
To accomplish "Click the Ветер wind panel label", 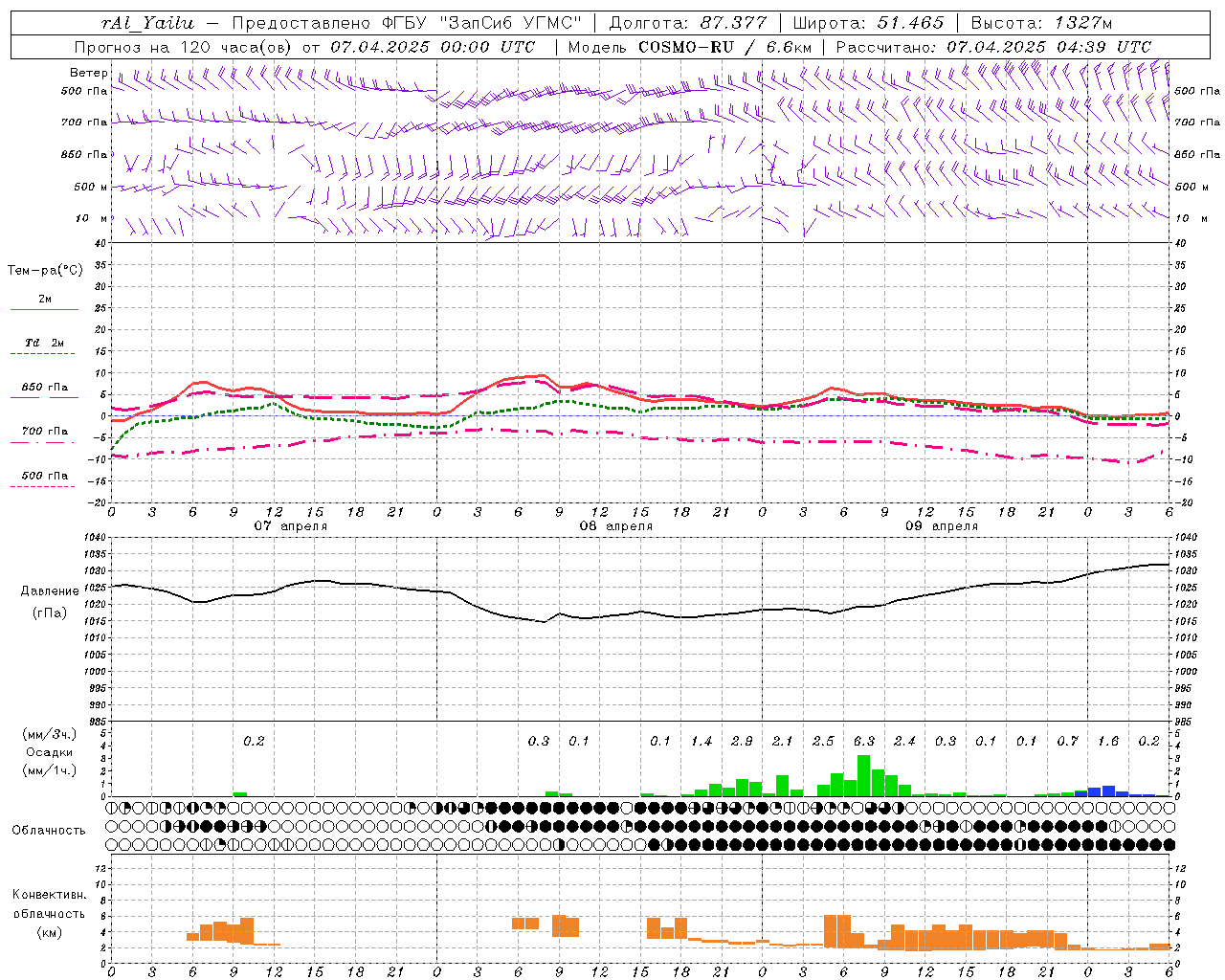I will [89, 73].
